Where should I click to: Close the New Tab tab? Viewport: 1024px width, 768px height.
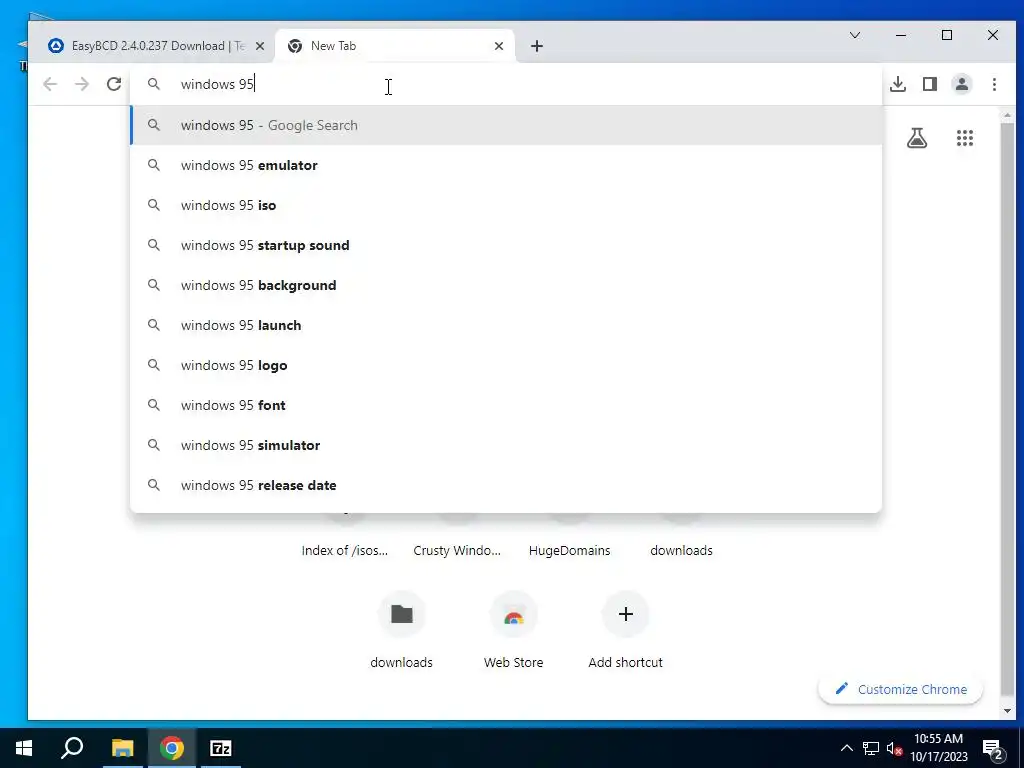point(499,46)
